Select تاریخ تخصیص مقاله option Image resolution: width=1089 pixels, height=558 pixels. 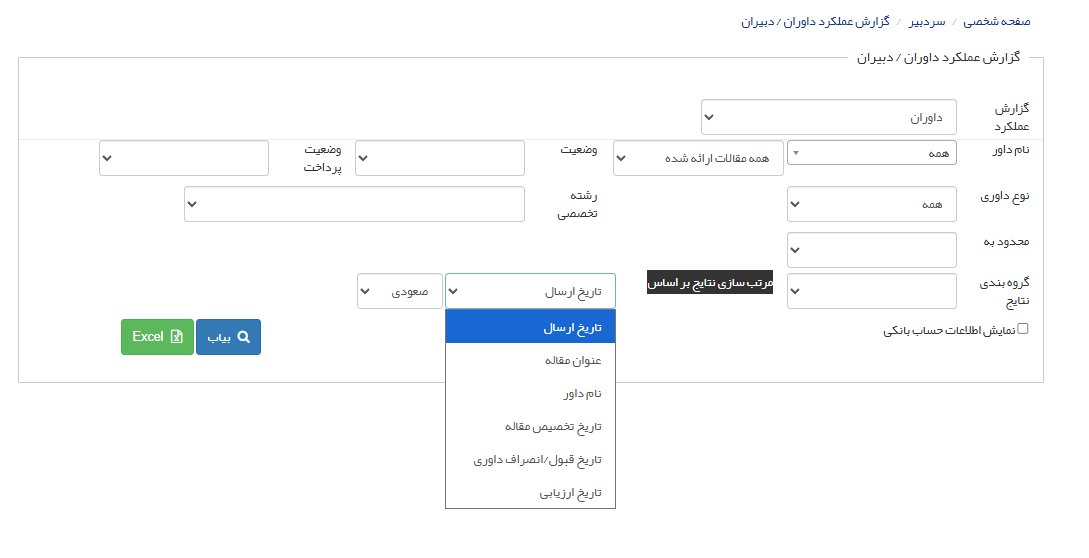530,426
